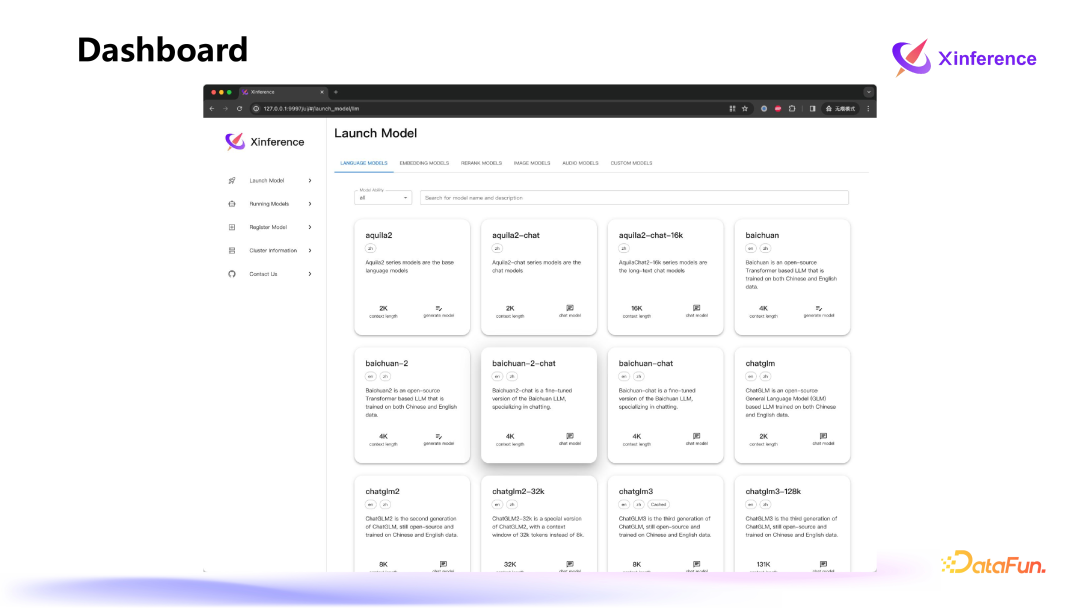Switch to the Embedding Models tab
The height and width of the screenshot is (608, 1080).
(x=424, y=163)
